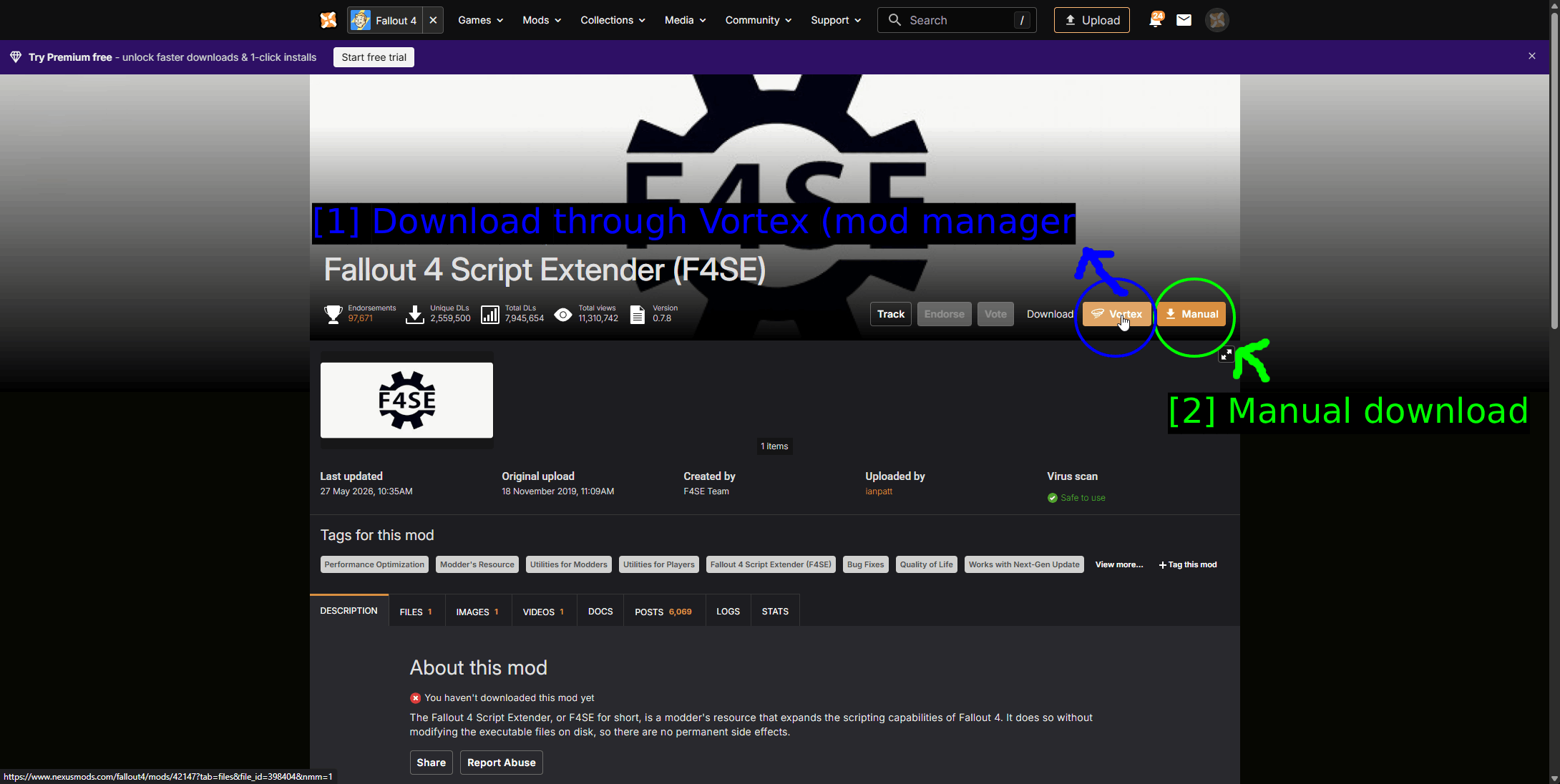Open the notifications bell icon
The image size is (1560, 784).
(1155, 20)
